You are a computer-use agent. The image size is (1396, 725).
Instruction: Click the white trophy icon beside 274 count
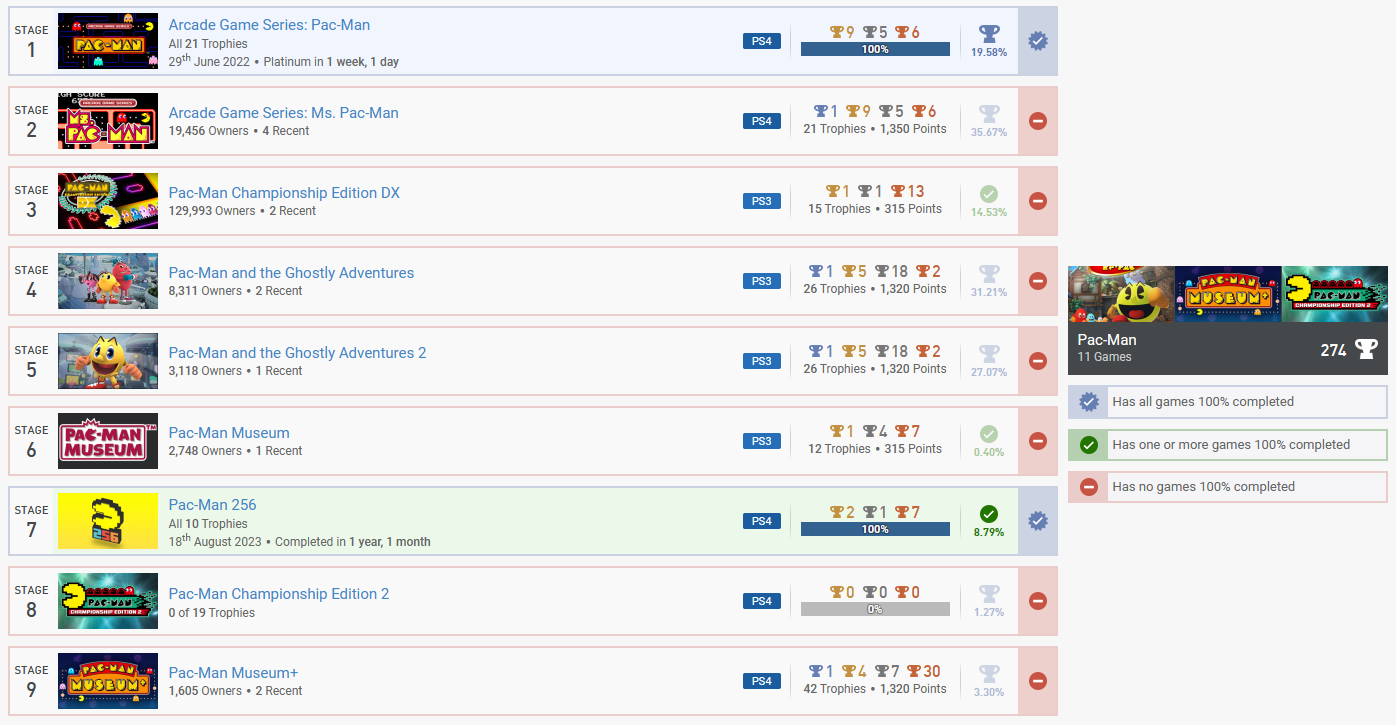click(1365, 348)
